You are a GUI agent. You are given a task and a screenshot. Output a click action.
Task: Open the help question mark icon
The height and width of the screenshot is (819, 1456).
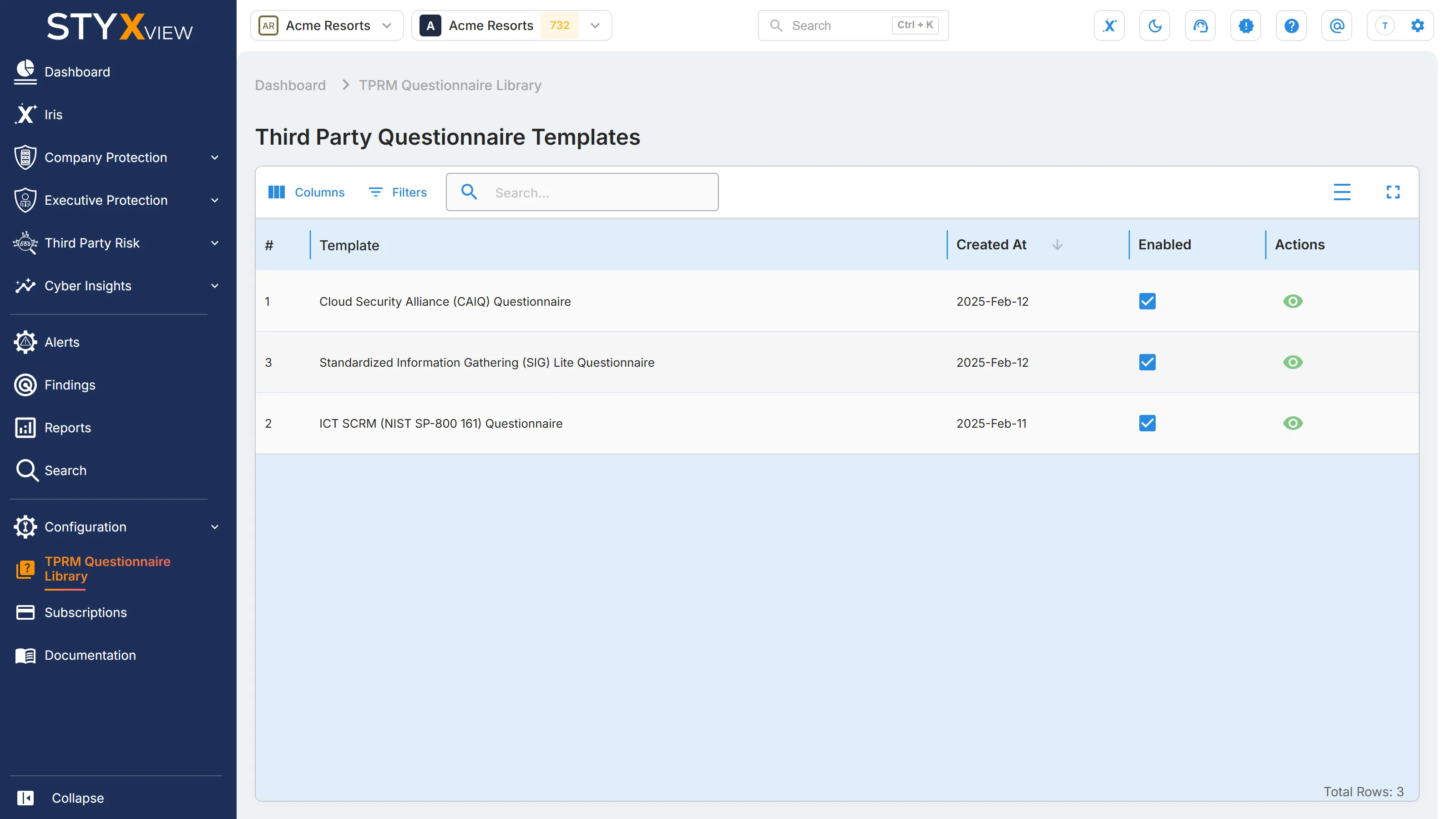click(1291, 25)
